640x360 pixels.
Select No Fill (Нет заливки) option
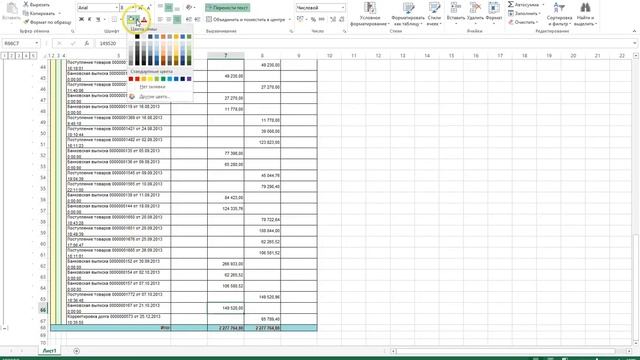tap(152, 87)
